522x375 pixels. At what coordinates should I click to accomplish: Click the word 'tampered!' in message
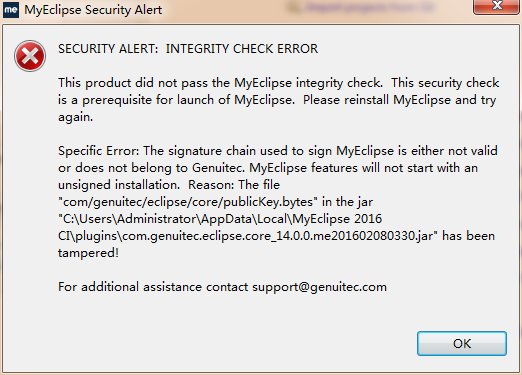pyautogui.click(x=88, y=253)
